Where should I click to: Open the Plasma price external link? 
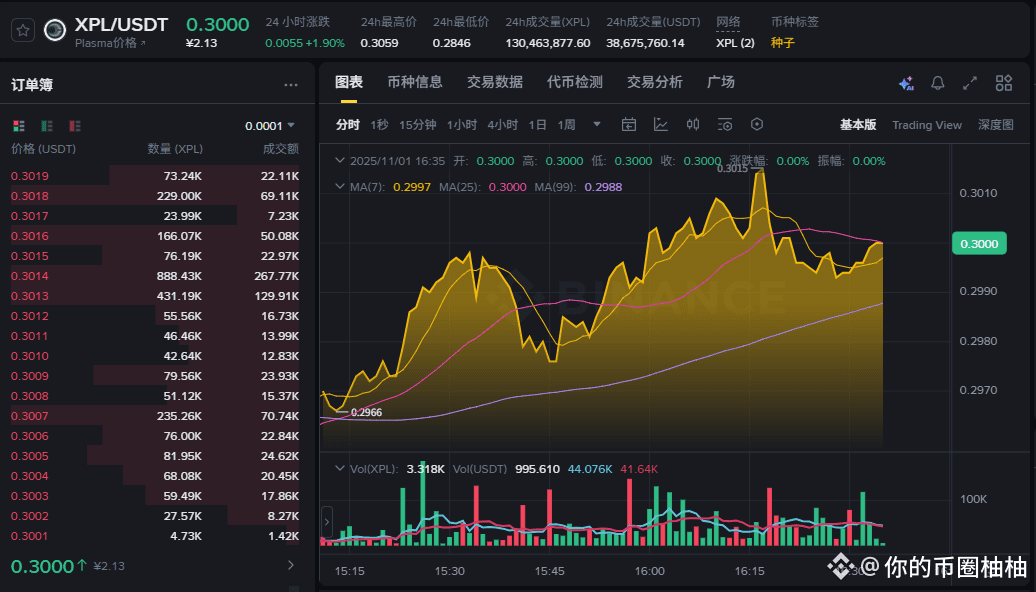(x=110, y=43)
